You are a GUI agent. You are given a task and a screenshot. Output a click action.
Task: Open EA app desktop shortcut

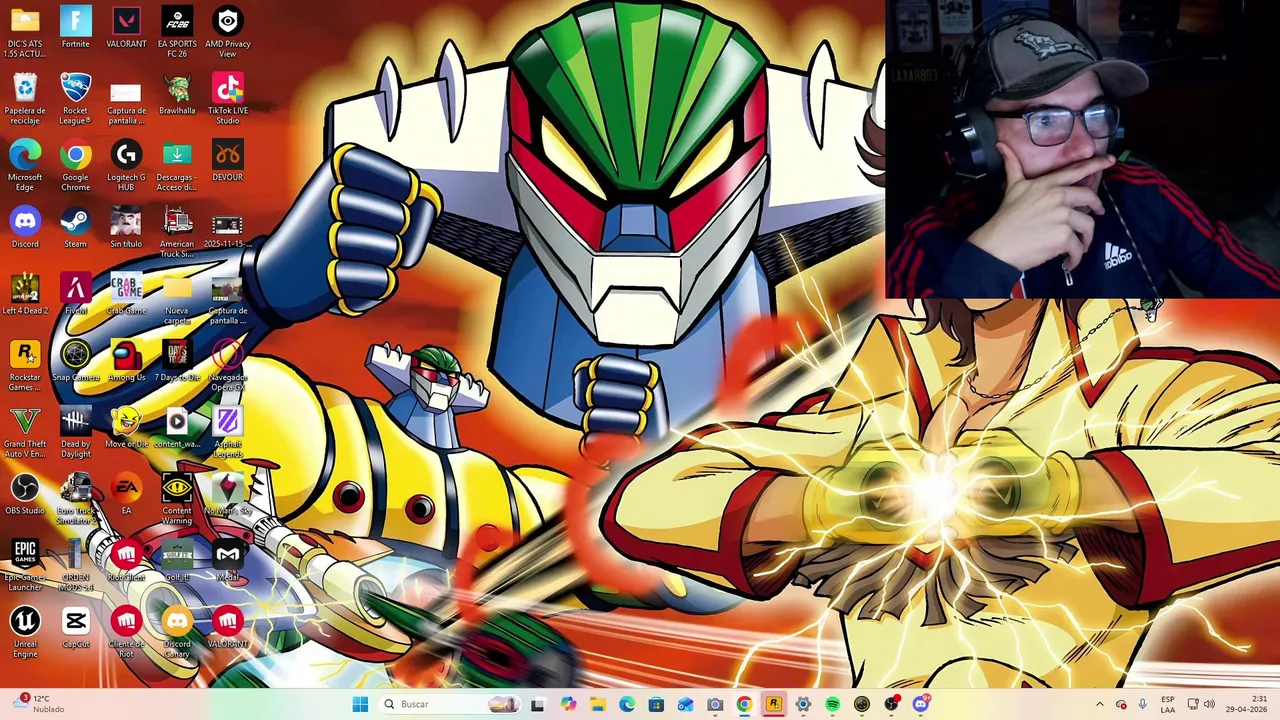(126, 495)
